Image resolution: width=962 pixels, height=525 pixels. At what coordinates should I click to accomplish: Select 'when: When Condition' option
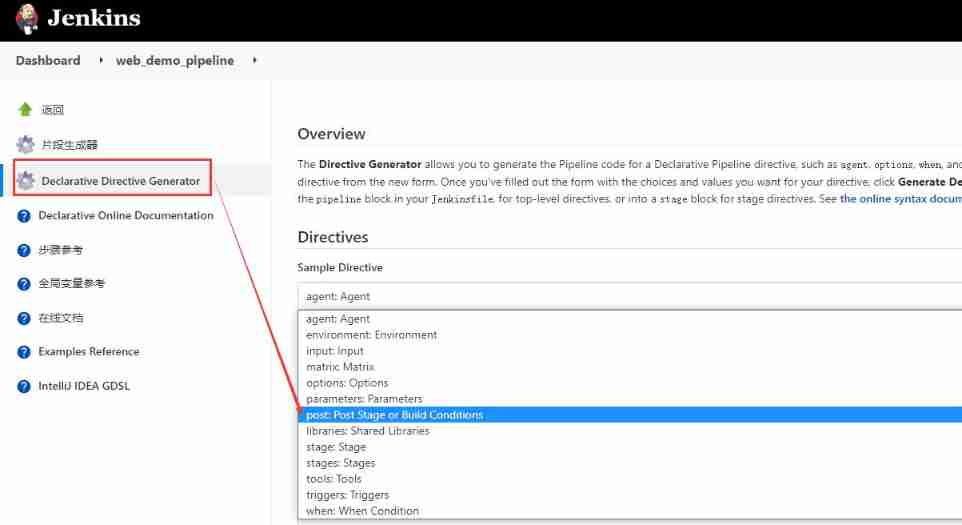(x=630, y=511)
